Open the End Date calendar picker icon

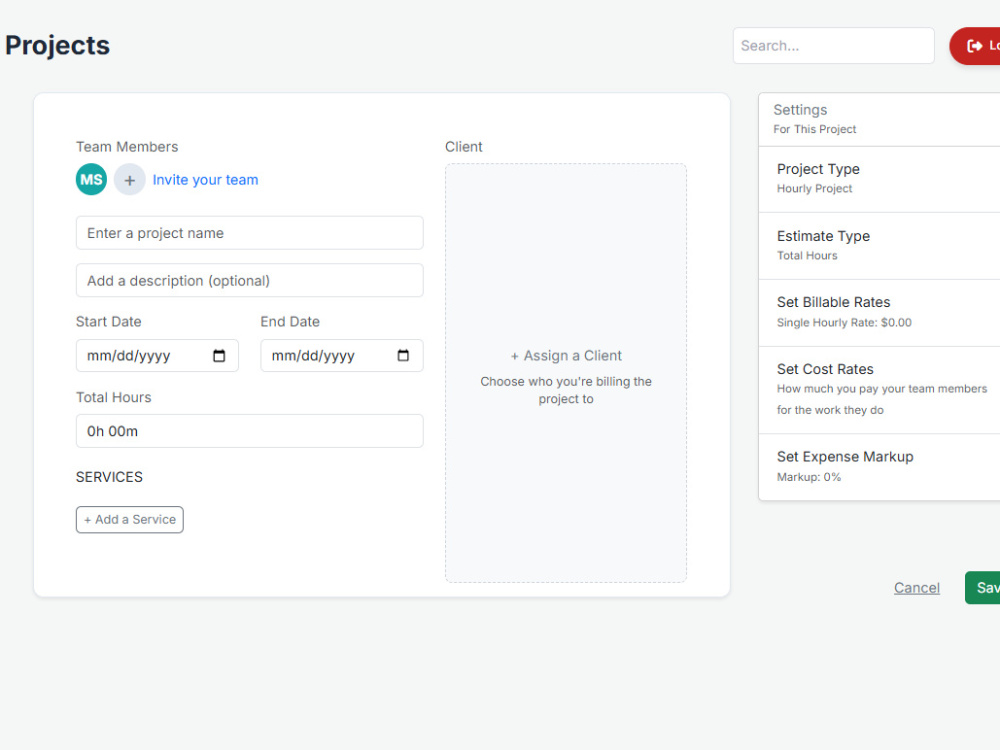point(403,356)
